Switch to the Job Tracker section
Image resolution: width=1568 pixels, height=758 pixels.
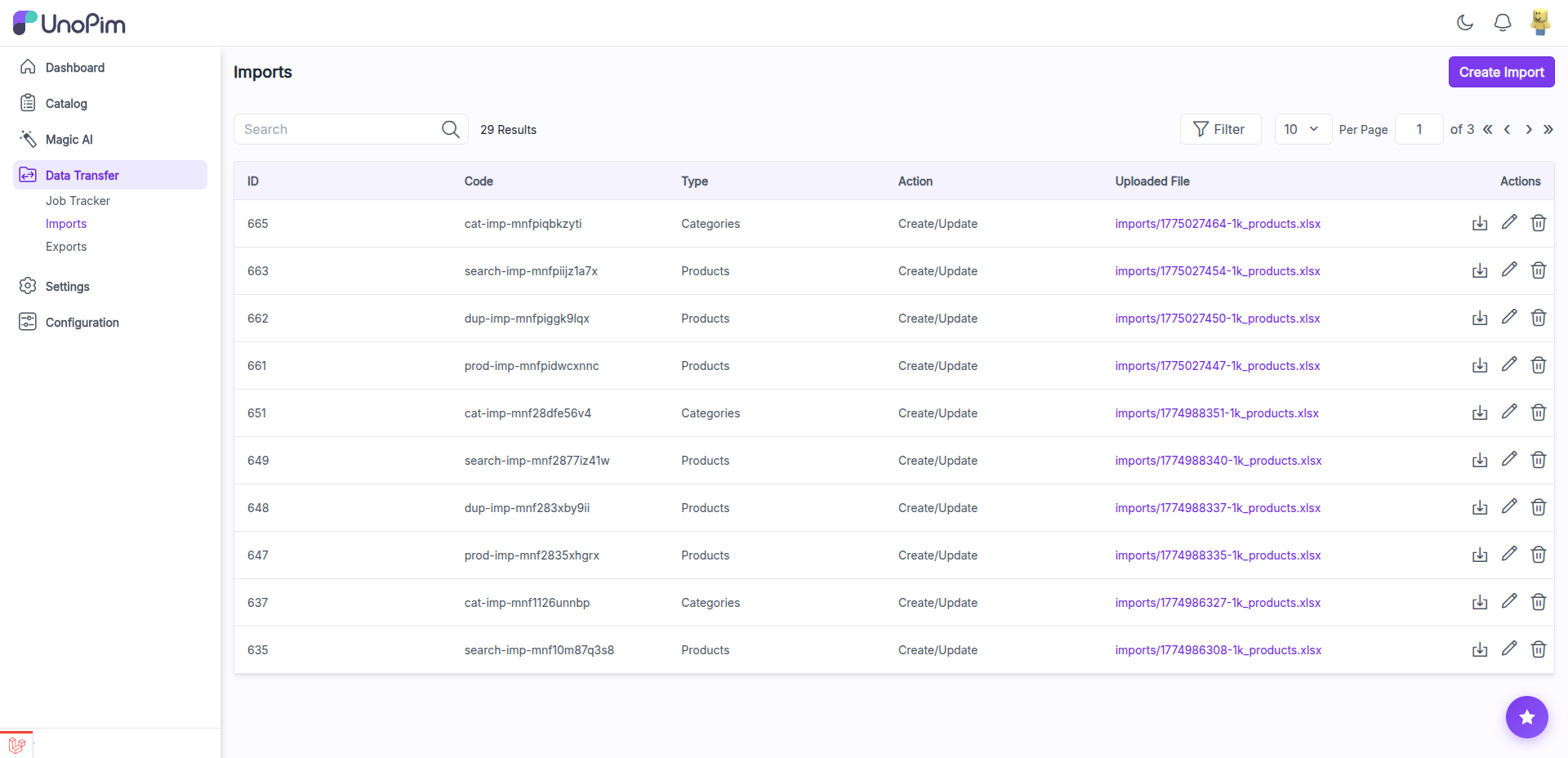coord(78,200)
